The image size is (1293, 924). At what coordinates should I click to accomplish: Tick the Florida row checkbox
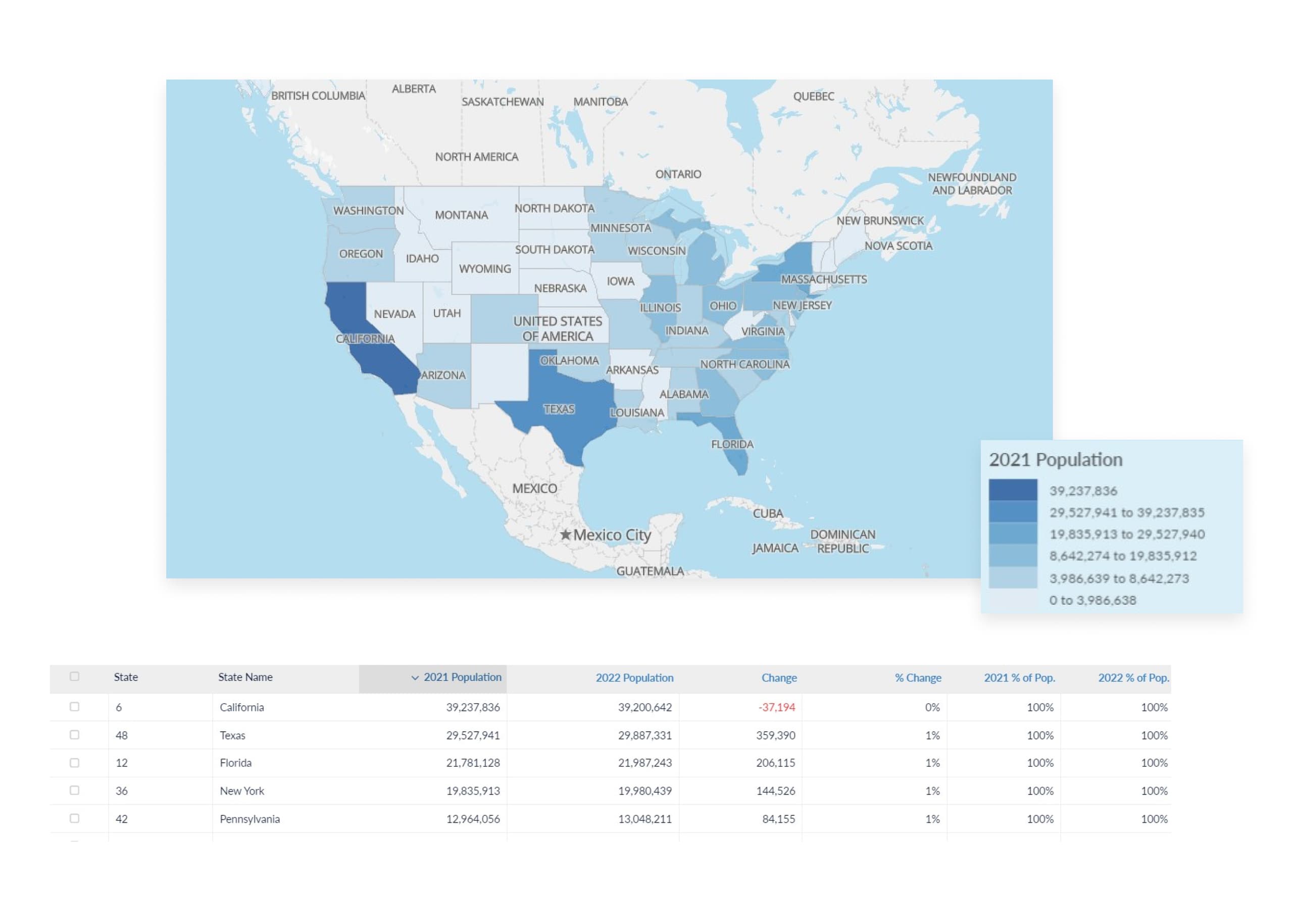[75, 762]
